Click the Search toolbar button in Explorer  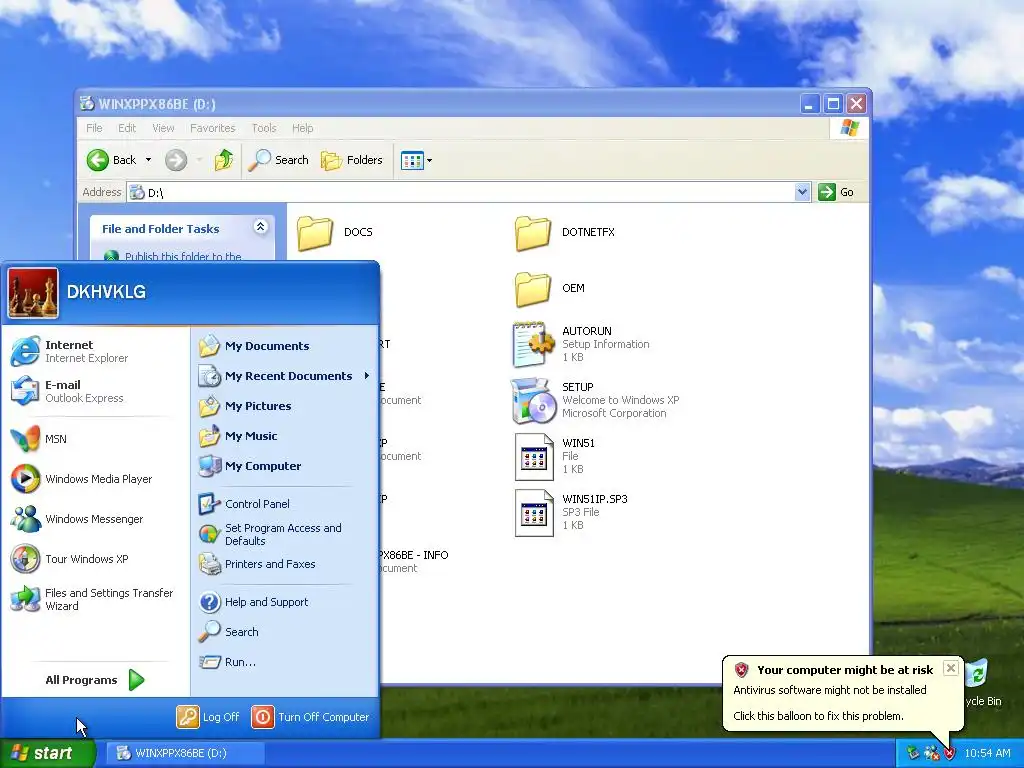point(278,160)
